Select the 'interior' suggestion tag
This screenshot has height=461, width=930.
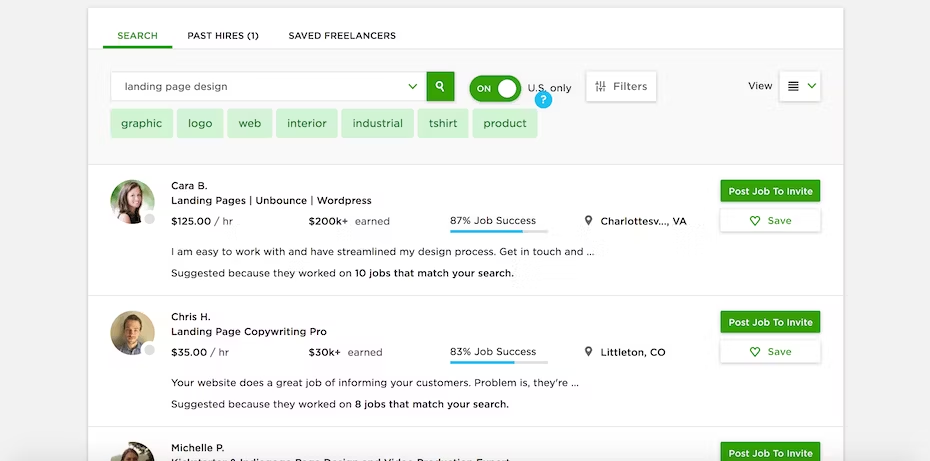(307, 123)
